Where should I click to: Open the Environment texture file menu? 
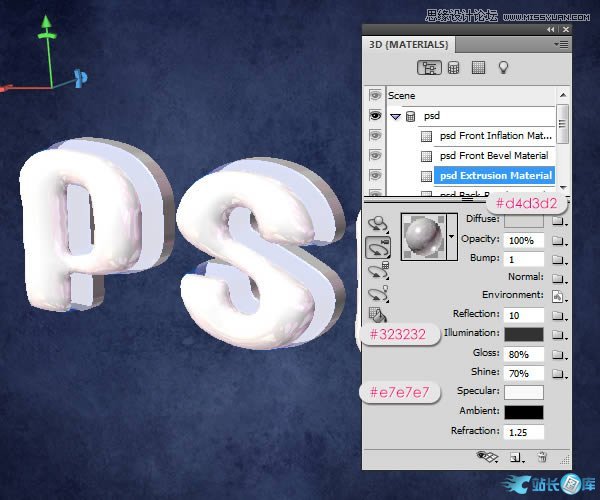pos(560,296)
